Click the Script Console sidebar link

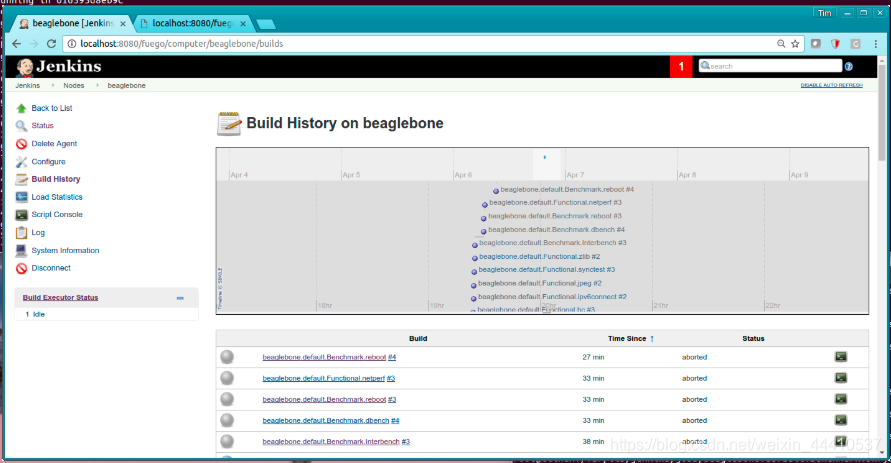pyautogui.click(x=57, y=215)
